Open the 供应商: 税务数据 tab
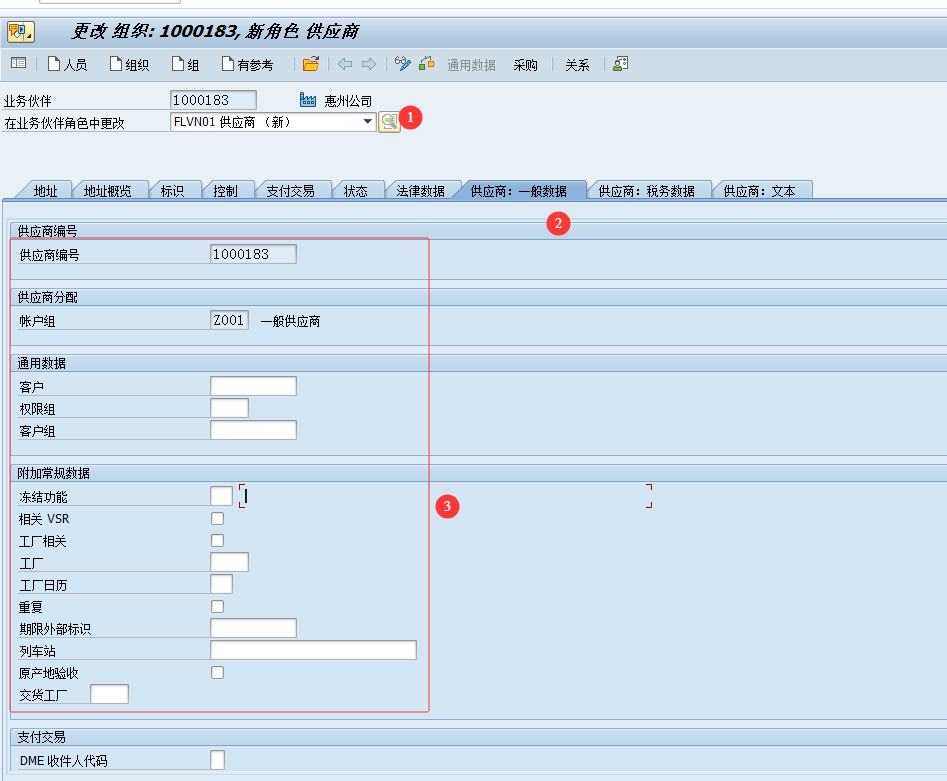 pyautogui.click(x=646, y=190)
